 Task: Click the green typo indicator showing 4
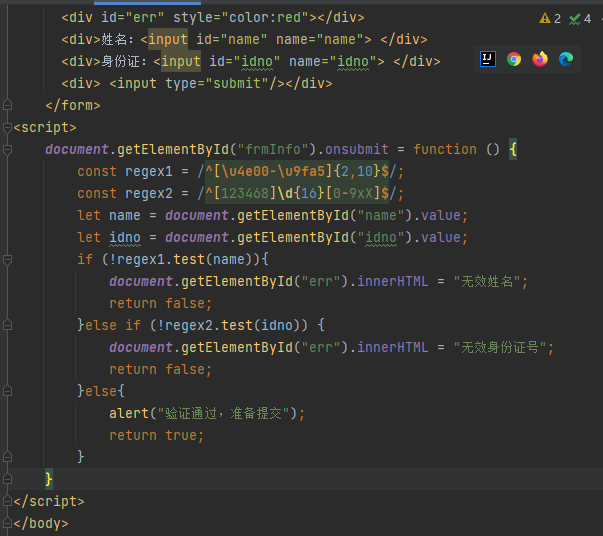(580, 18)
